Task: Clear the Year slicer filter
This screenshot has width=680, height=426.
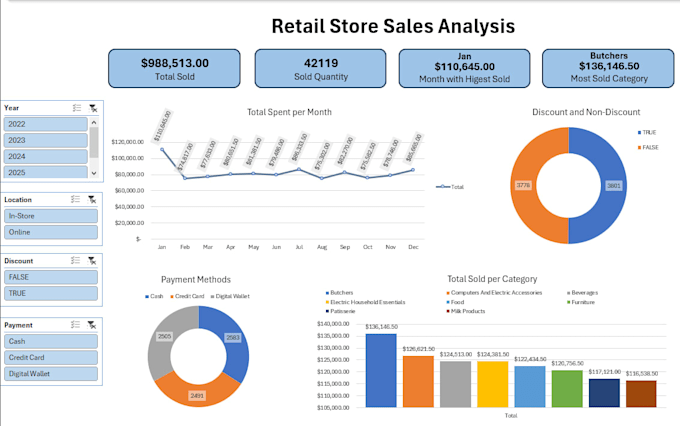Action: [93, 108]
